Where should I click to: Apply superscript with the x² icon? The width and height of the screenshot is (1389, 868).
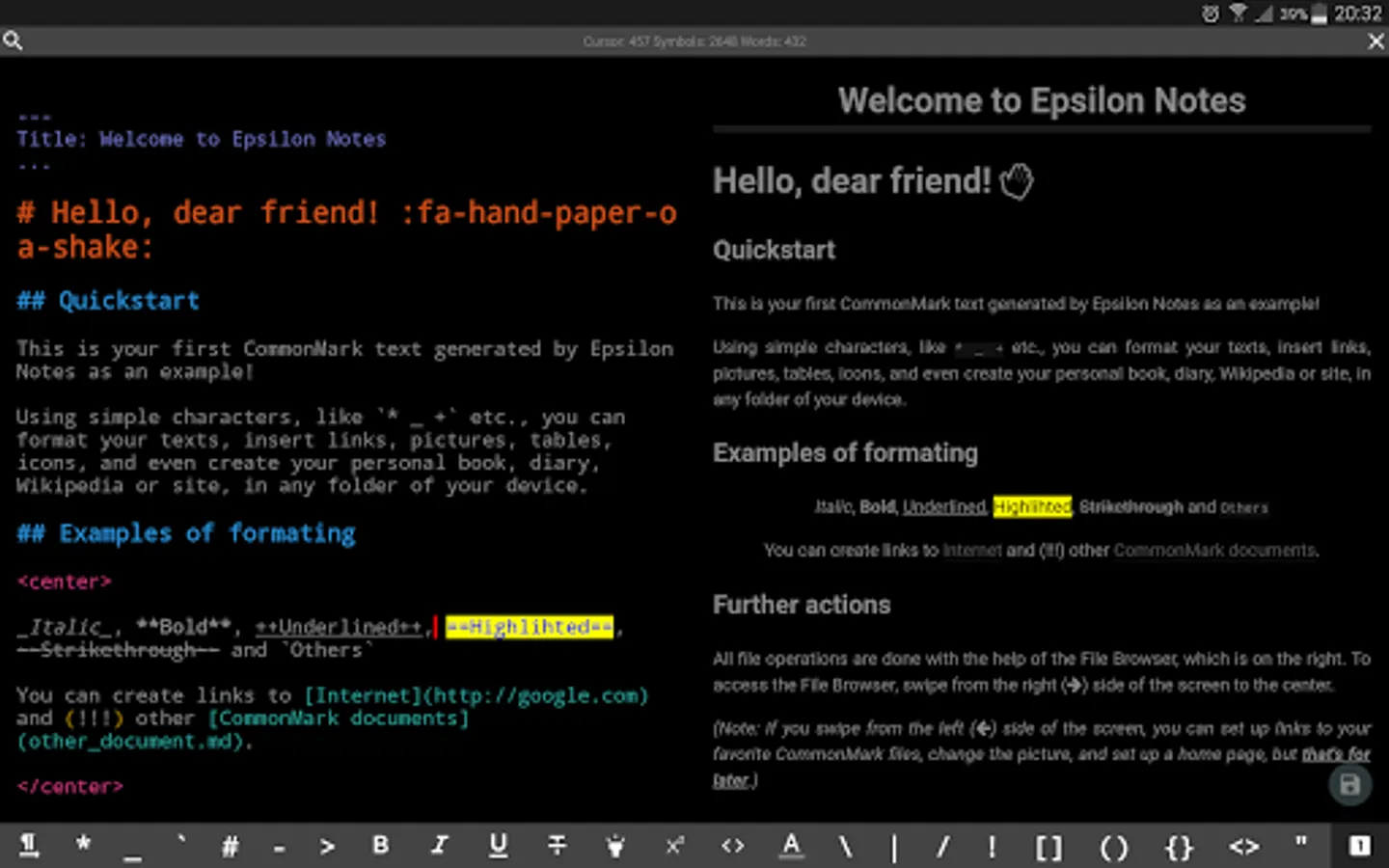pyautogui.click(x=674, y=845)
